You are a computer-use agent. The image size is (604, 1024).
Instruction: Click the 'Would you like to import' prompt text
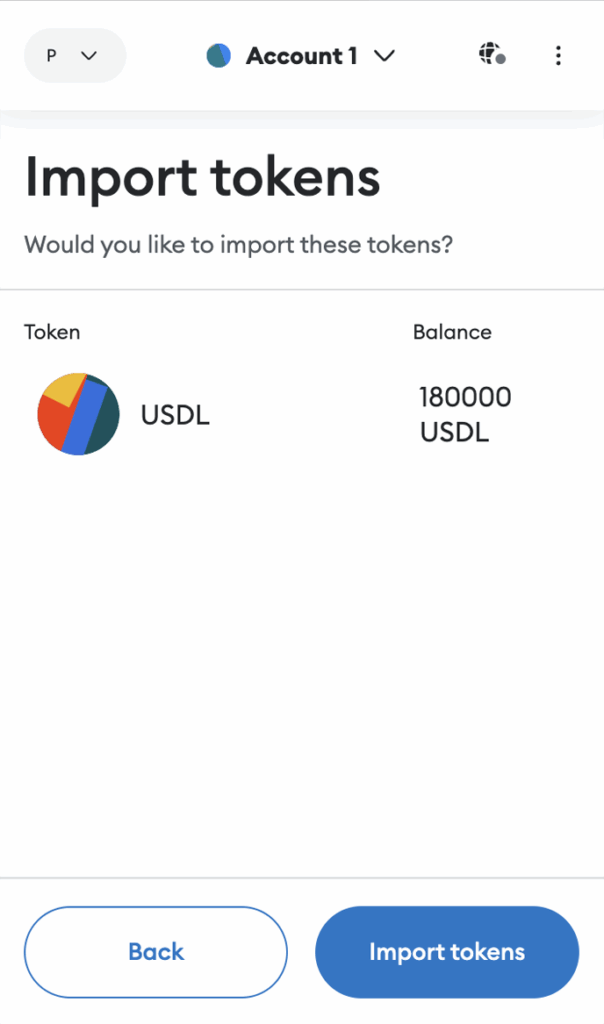[238, 245]
